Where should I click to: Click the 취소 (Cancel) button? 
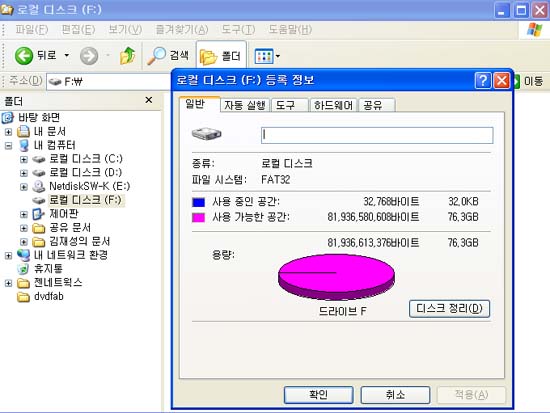pos(395,395)
